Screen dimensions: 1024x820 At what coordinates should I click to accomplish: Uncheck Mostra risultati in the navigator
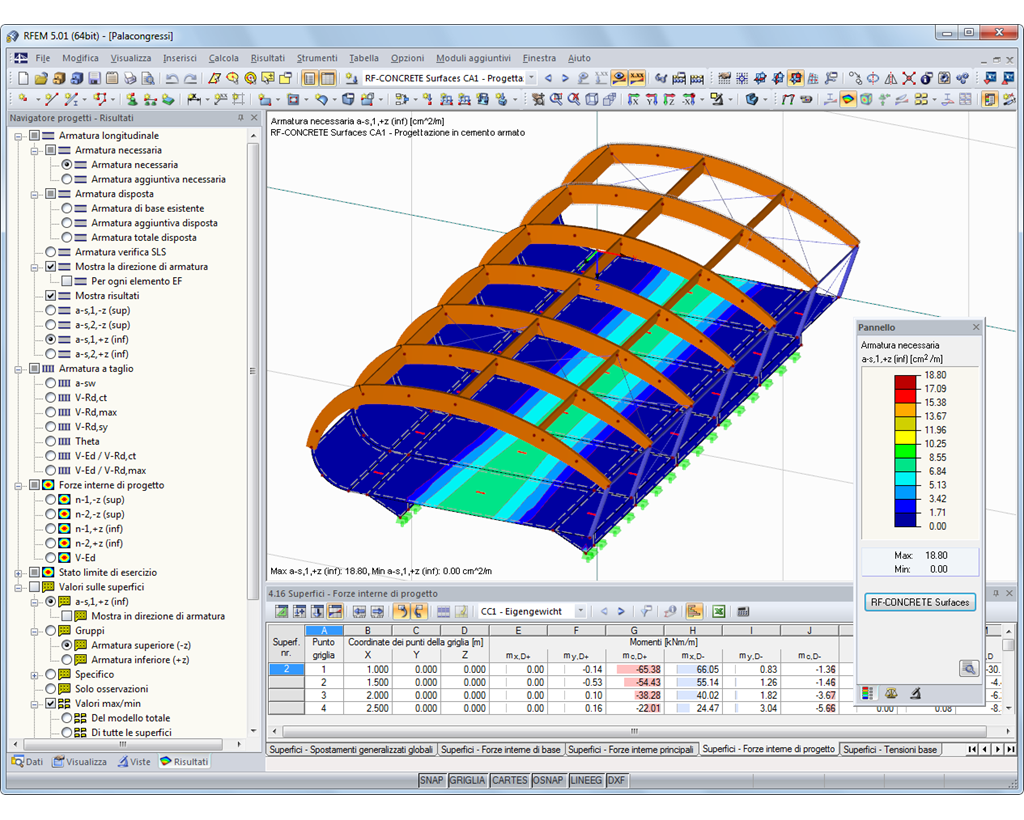tap(50, 295)
